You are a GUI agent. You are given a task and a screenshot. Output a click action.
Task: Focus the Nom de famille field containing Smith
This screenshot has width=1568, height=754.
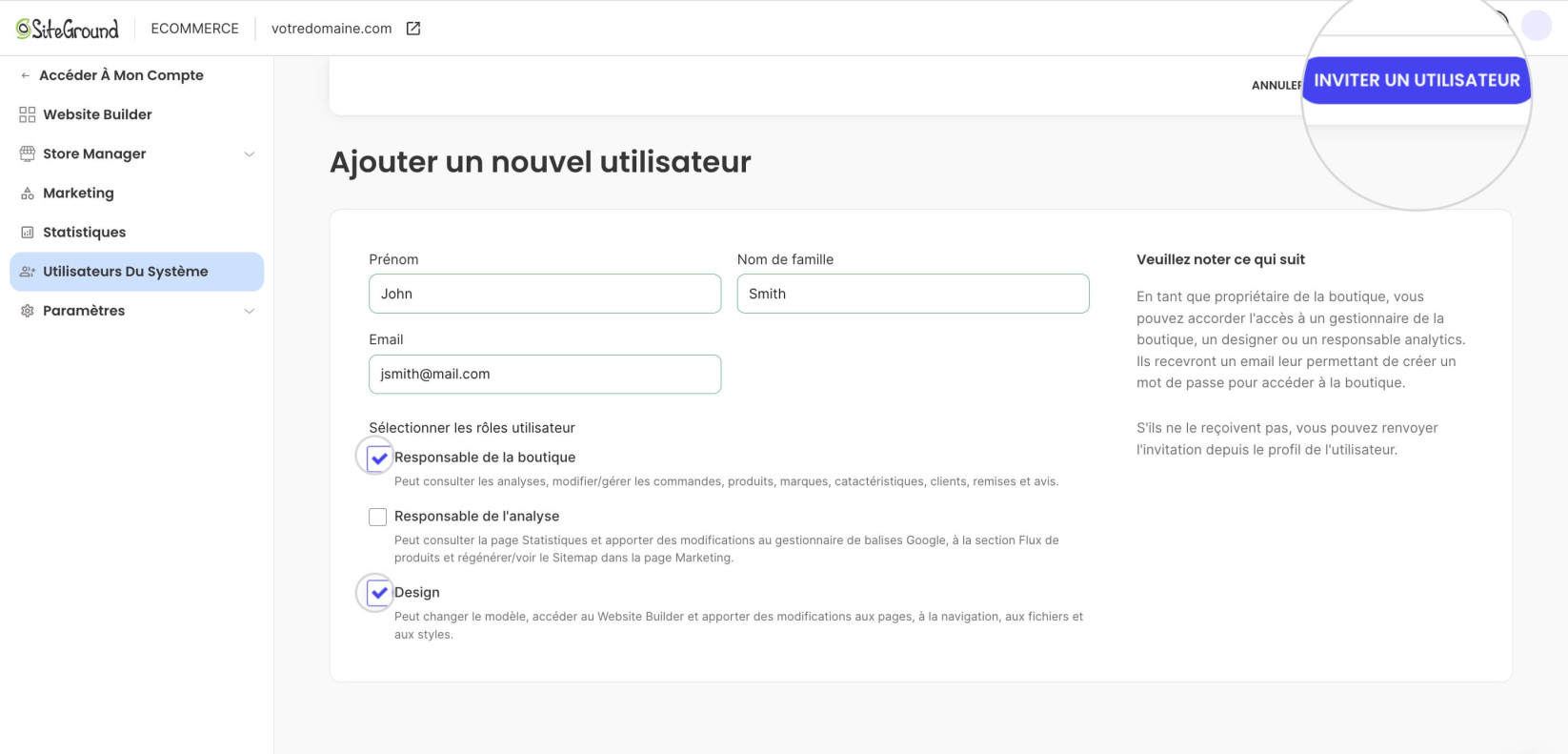913,294
